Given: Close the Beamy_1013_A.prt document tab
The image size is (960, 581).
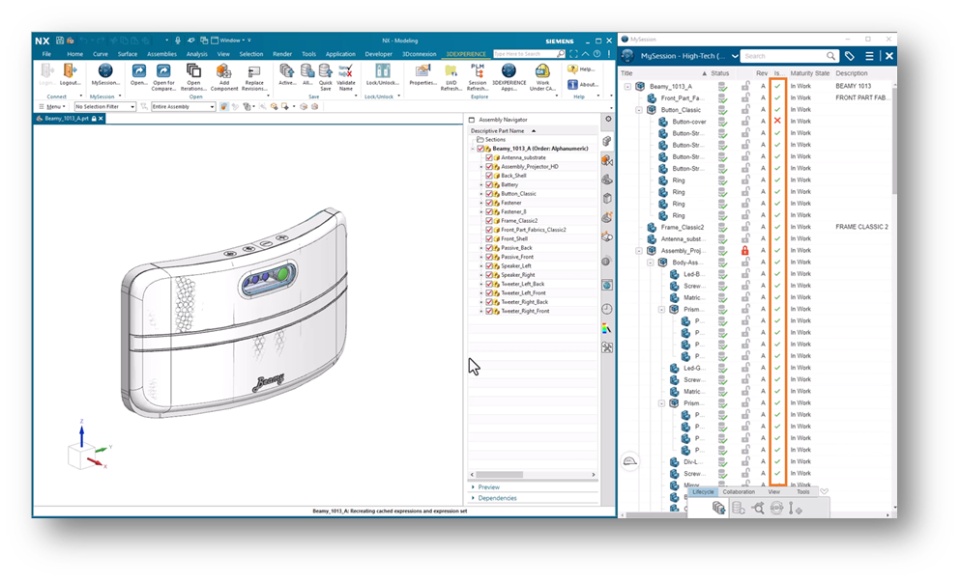Looking at the screenshot, I should 101,119.
